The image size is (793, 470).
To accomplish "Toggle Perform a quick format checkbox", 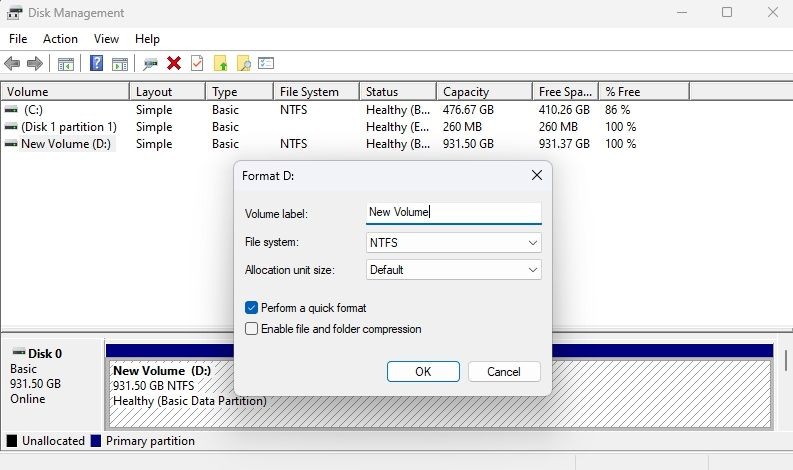I will (251, 308).
